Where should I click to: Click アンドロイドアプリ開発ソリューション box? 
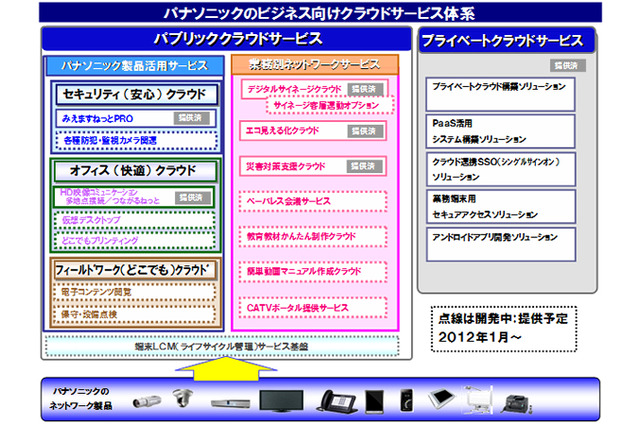pyautogui.click(x=501, y=244)
